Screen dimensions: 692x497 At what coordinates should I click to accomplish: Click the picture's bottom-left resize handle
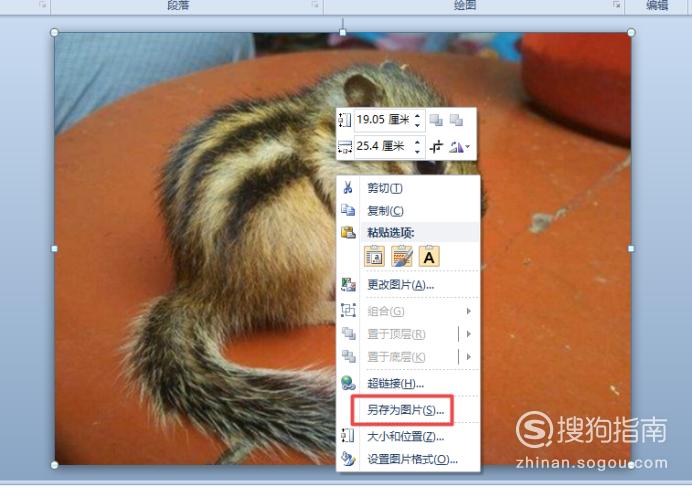[54, 465]
